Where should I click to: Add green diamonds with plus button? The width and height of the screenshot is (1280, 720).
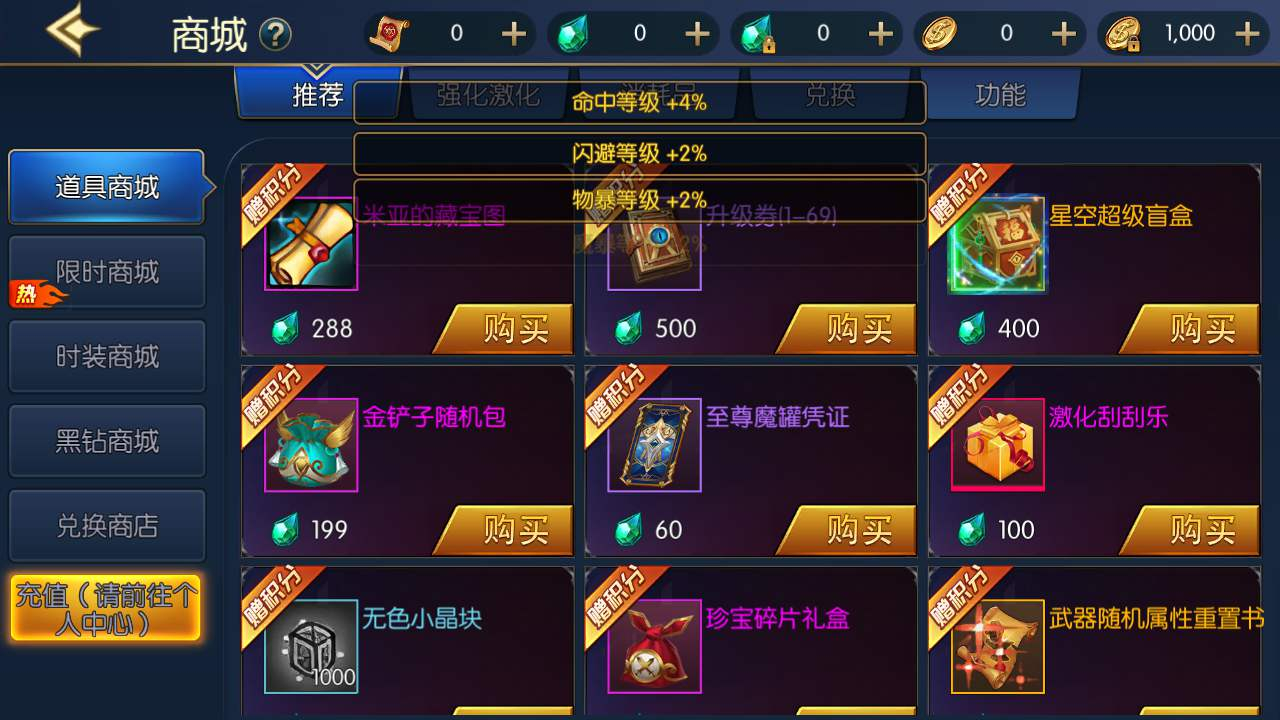[x=697, y=34]
